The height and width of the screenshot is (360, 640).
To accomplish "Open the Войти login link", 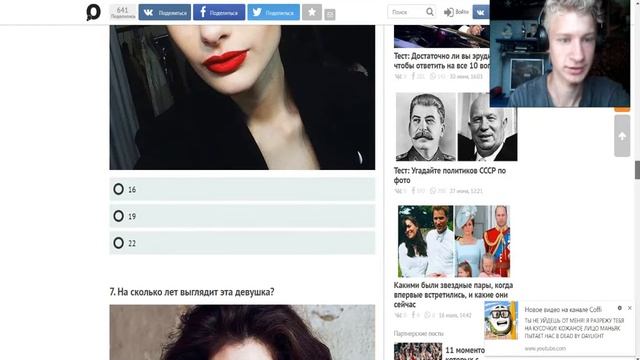I will 456,12.
